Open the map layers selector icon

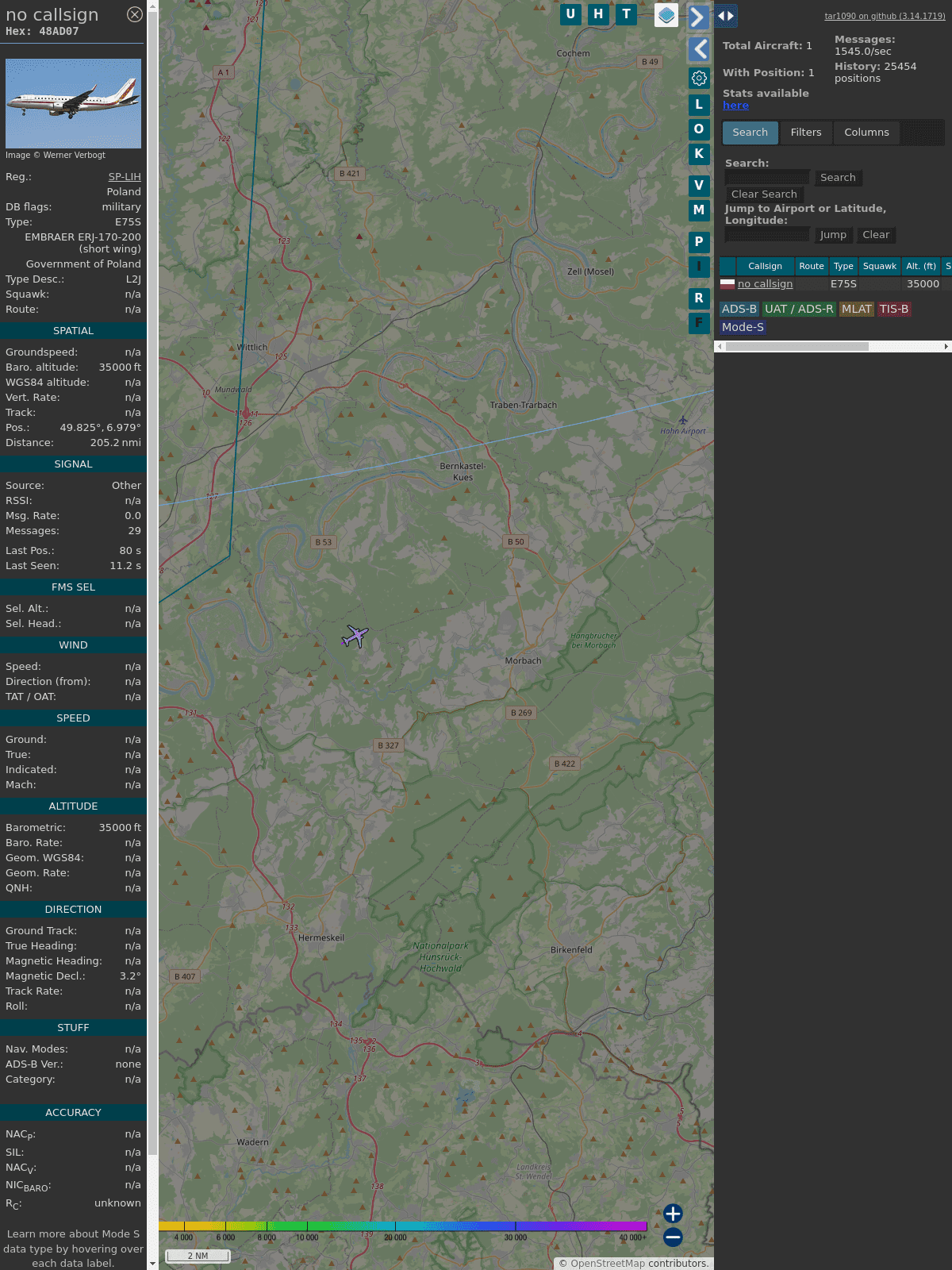coord(666,15)
